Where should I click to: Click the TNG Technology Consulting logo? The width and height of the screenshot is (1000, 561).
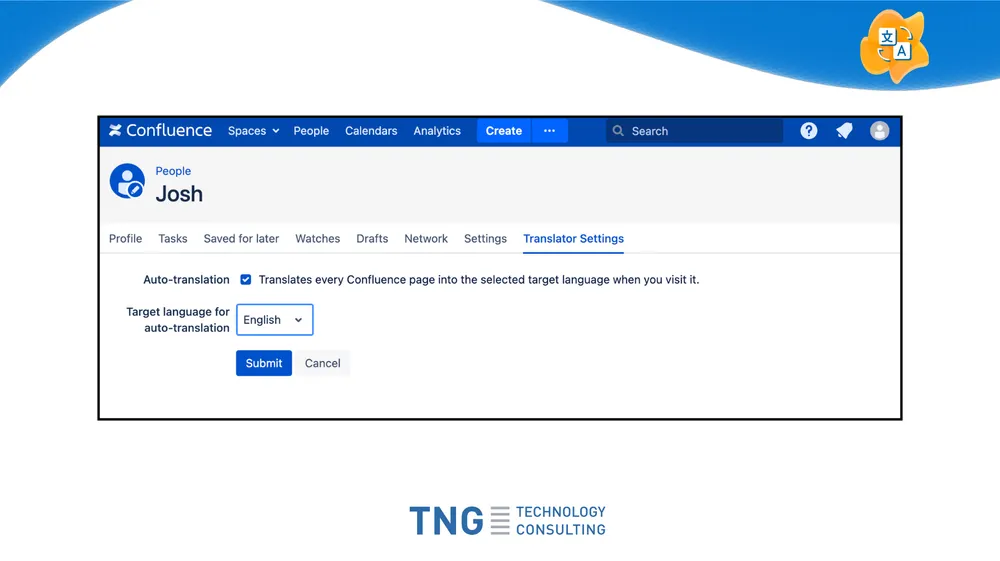(507, 520)
